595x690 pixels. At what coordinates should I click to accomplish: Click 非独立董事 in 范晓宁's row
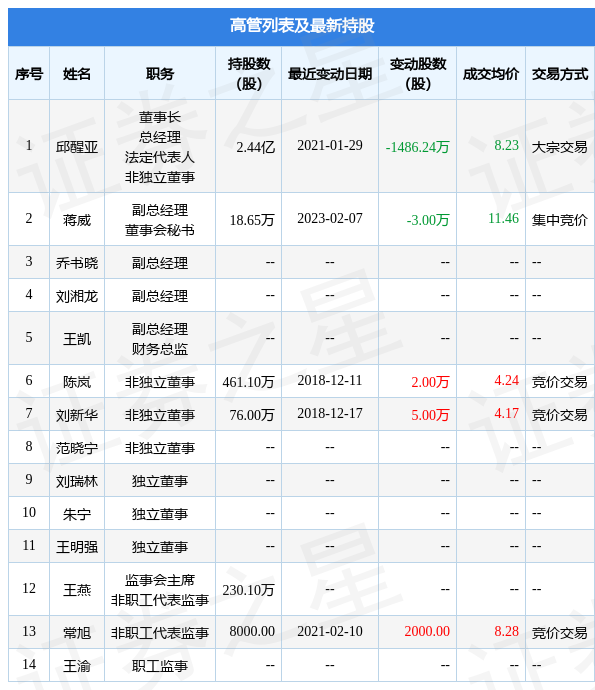pyautogui.click(x=160, y=448)
